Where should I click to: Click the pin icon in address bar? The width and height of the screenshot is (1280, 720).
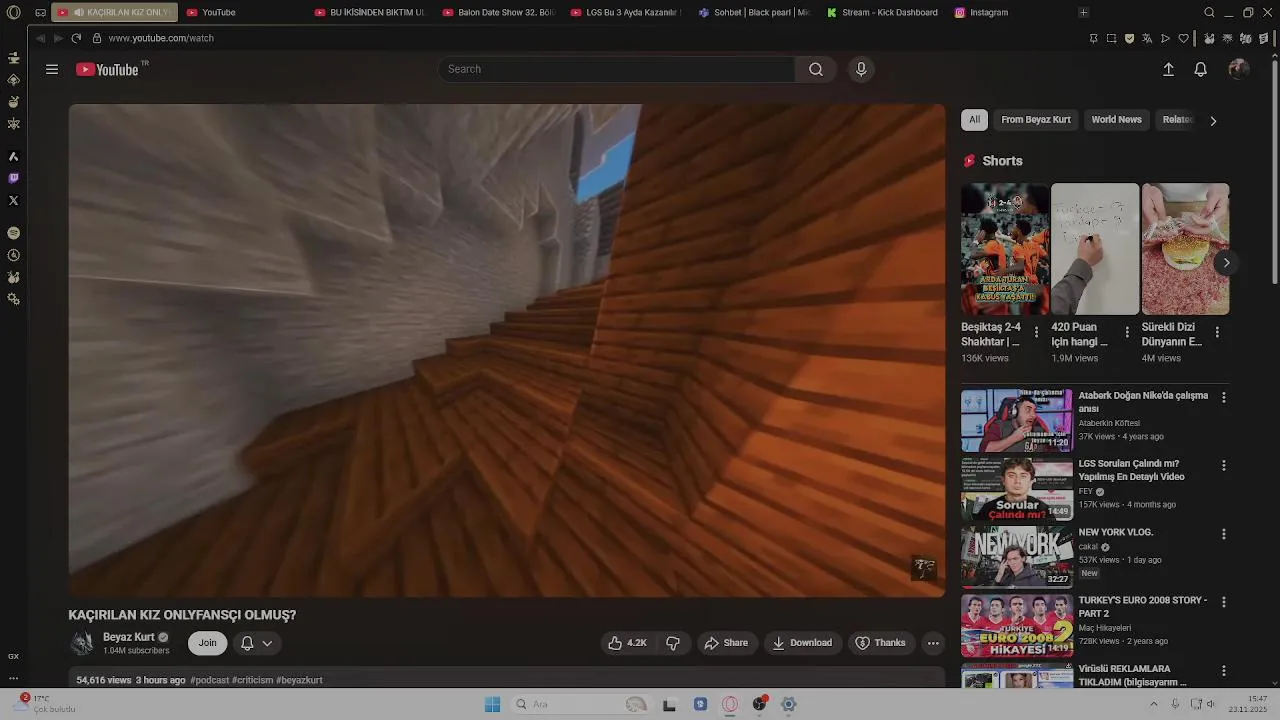[x=1093, y=38]
